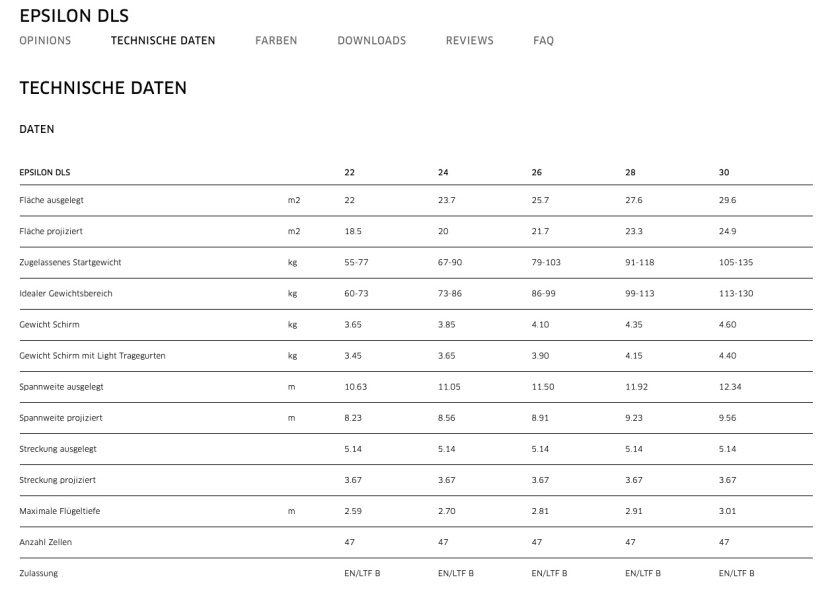Switch to the FARBEN tab
838x600 pixels.
[x=276, y=41]
